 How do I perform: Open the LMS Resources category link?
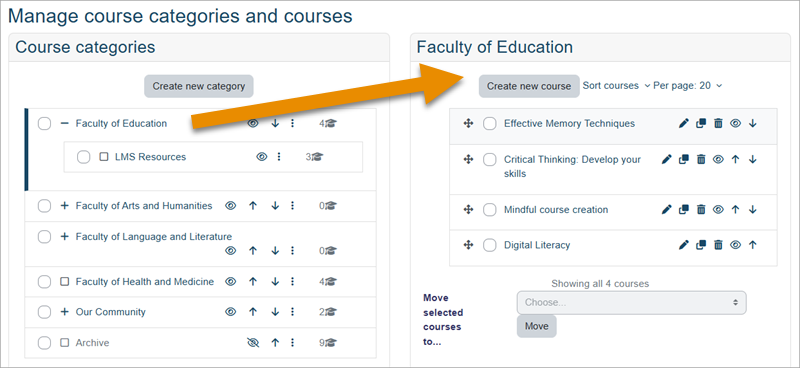coord(151,157)
